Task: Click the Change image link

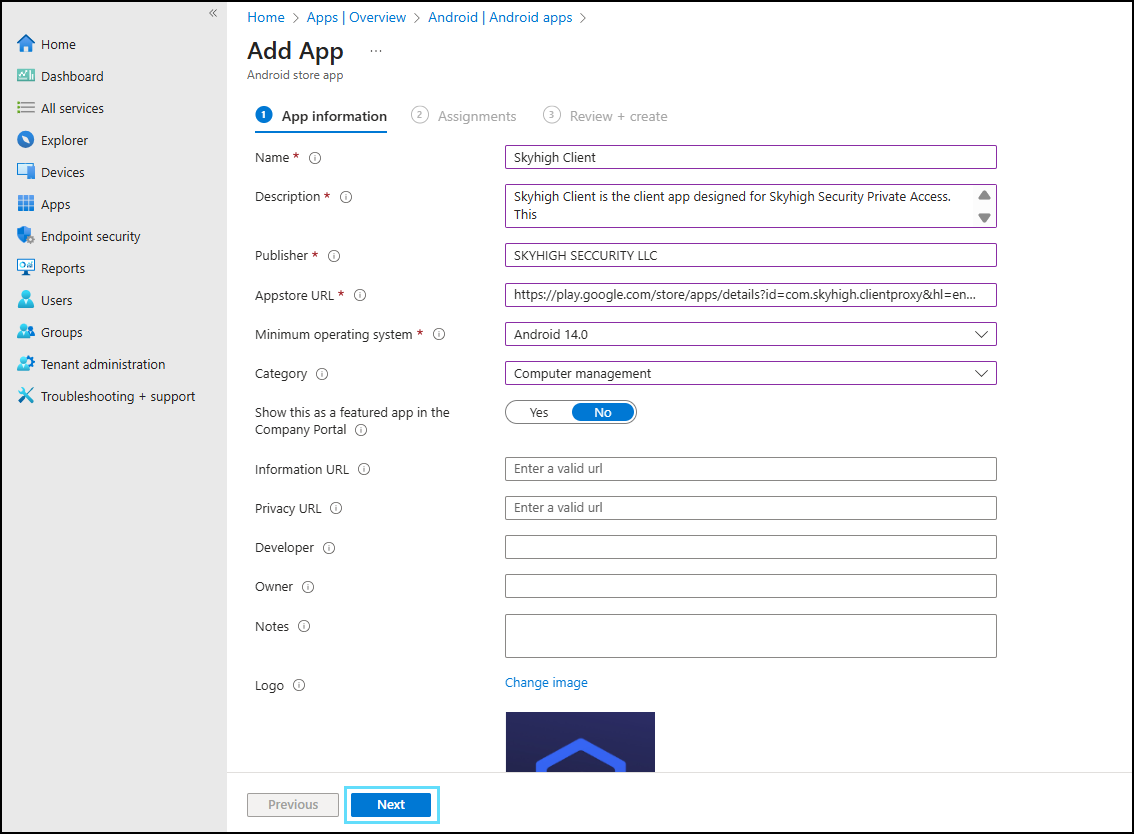Action: [x=546, y=682]
